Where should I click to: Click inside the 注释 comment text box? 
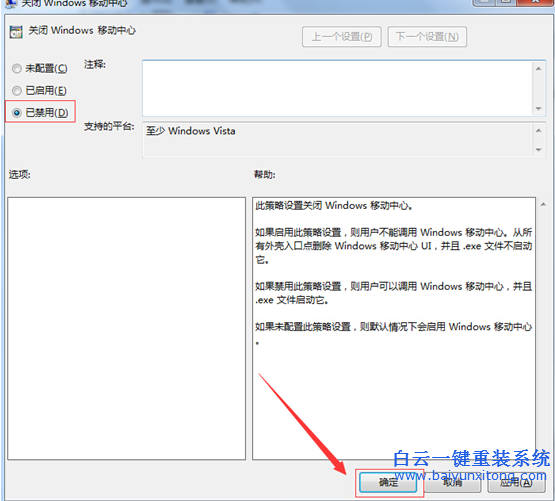338,88
